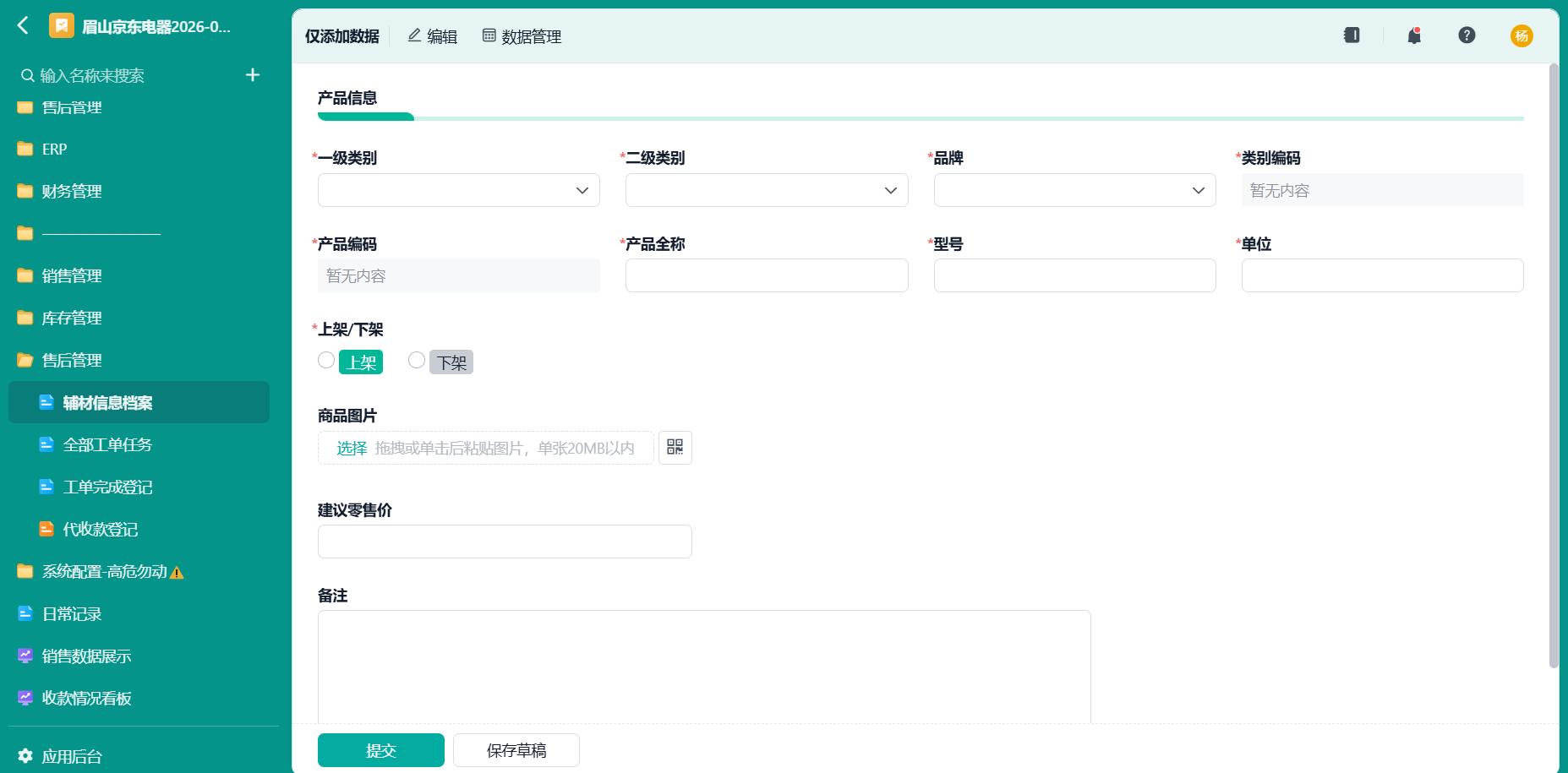The width and height of the screenshot is (1568, 773).
Task: Click the 单位 input field
Action: pos(1382,275)
